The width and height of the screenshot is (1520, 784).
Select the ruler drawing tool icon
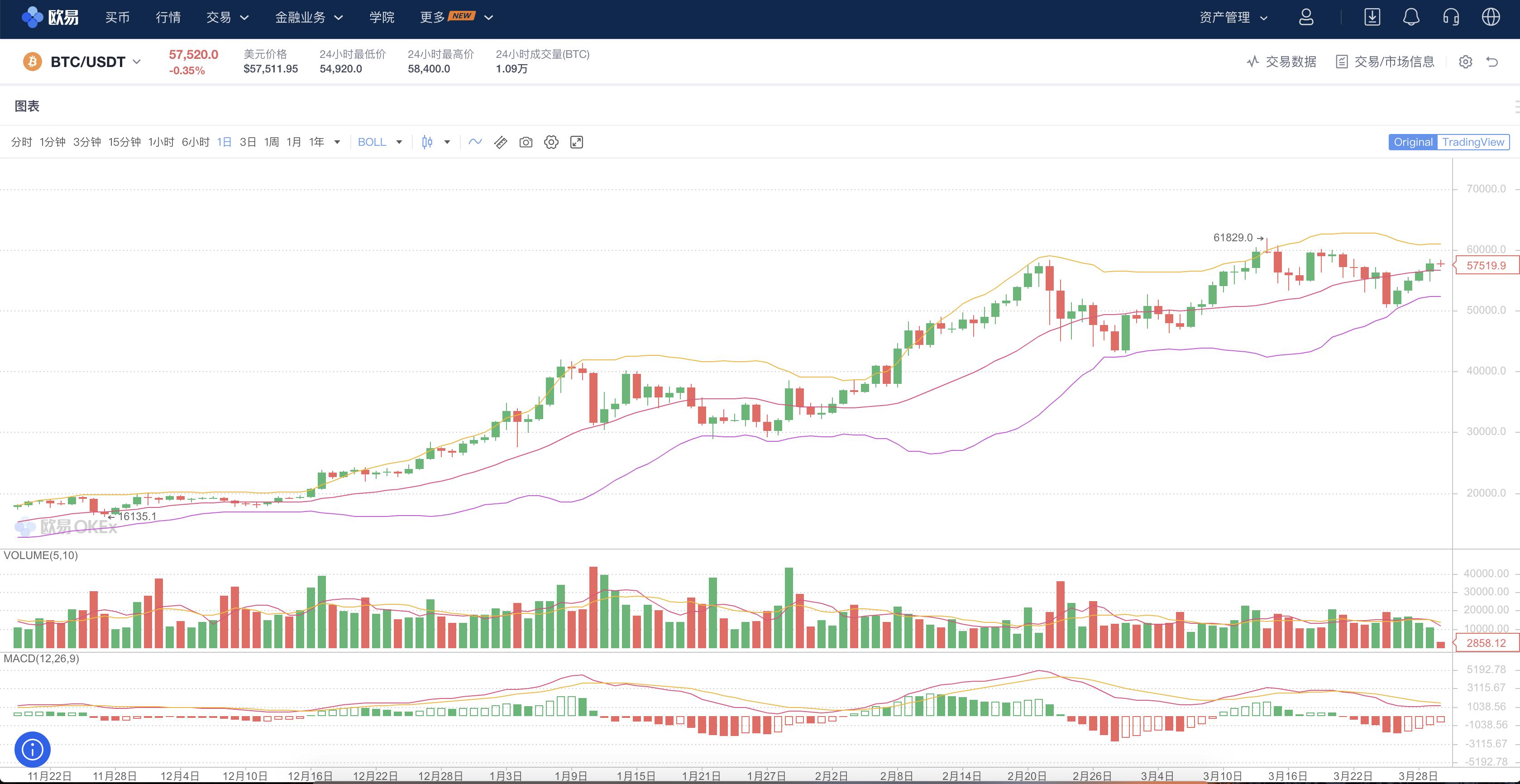tap(500, 142)
